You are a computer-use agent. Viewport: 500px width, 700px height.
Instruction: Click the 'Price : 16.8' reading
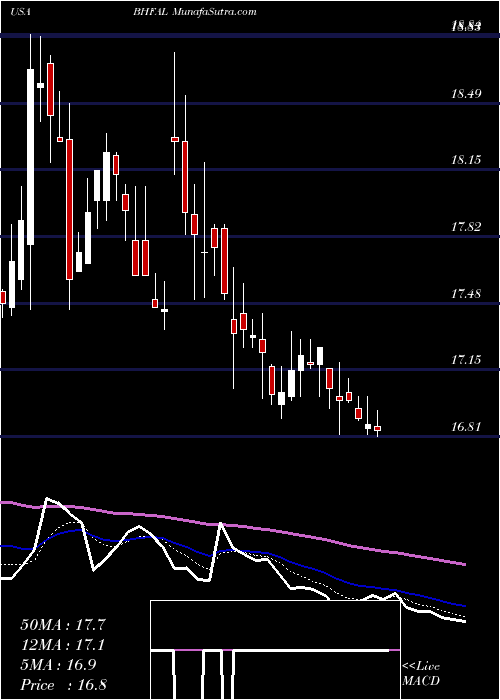63,685
